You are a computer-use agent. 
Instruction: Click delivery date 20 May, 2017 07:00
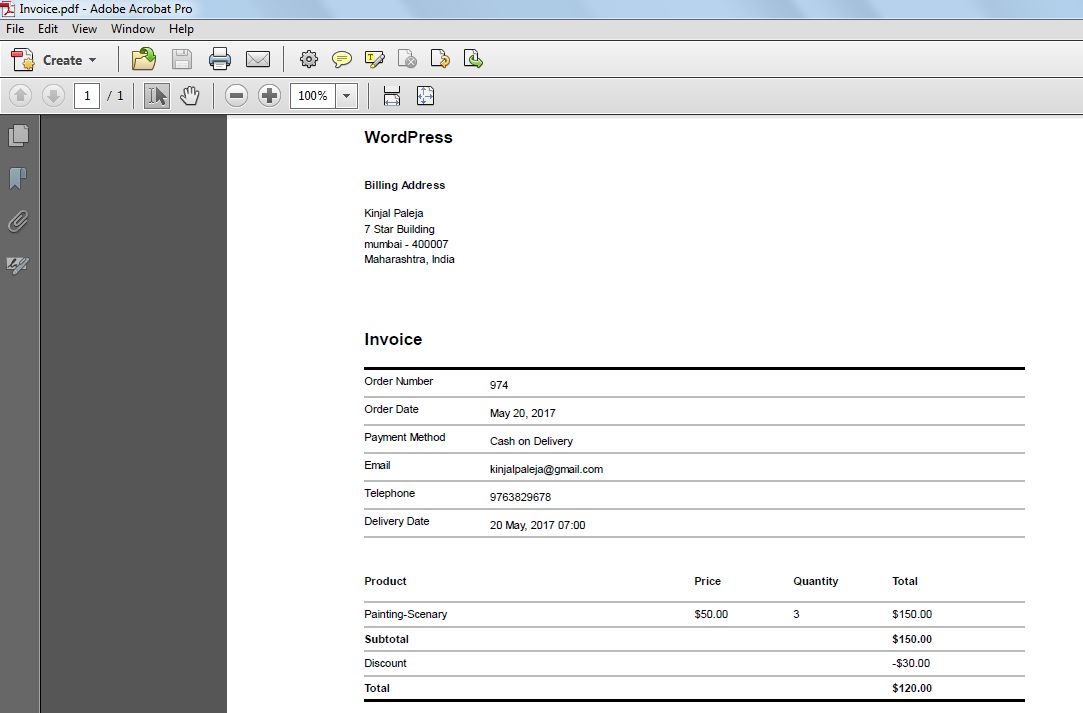click(x=537, y=525)
